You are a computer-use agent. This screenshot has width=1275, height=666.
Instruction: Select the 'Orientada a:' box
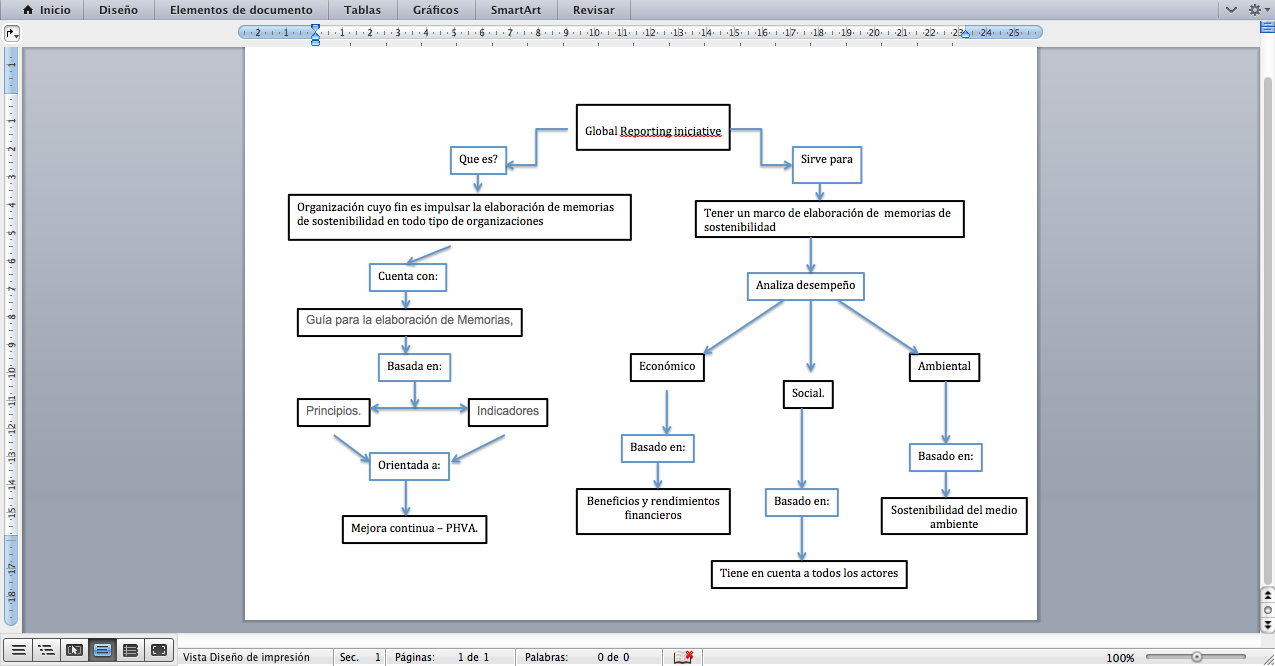coord(408,466)
